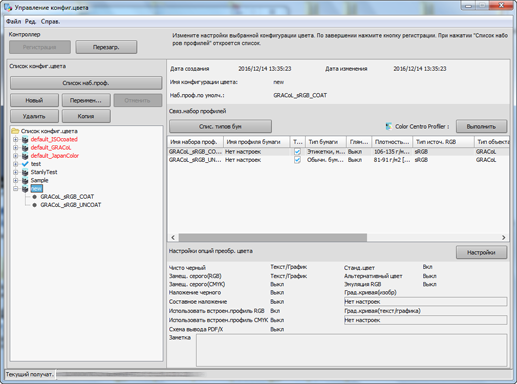Screen dimensions: 517x384
Task: Select the GRACoL_sRGB_COAT tree item
Action: [67, 197]
